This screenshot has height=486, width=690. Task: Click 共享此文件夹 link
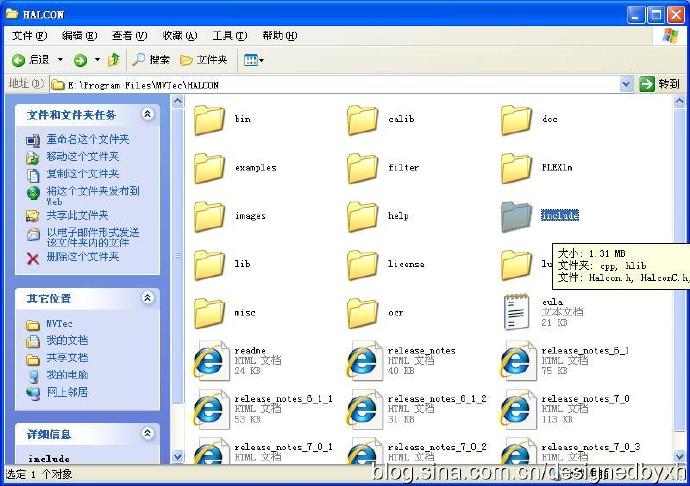[x=77, y=215]
